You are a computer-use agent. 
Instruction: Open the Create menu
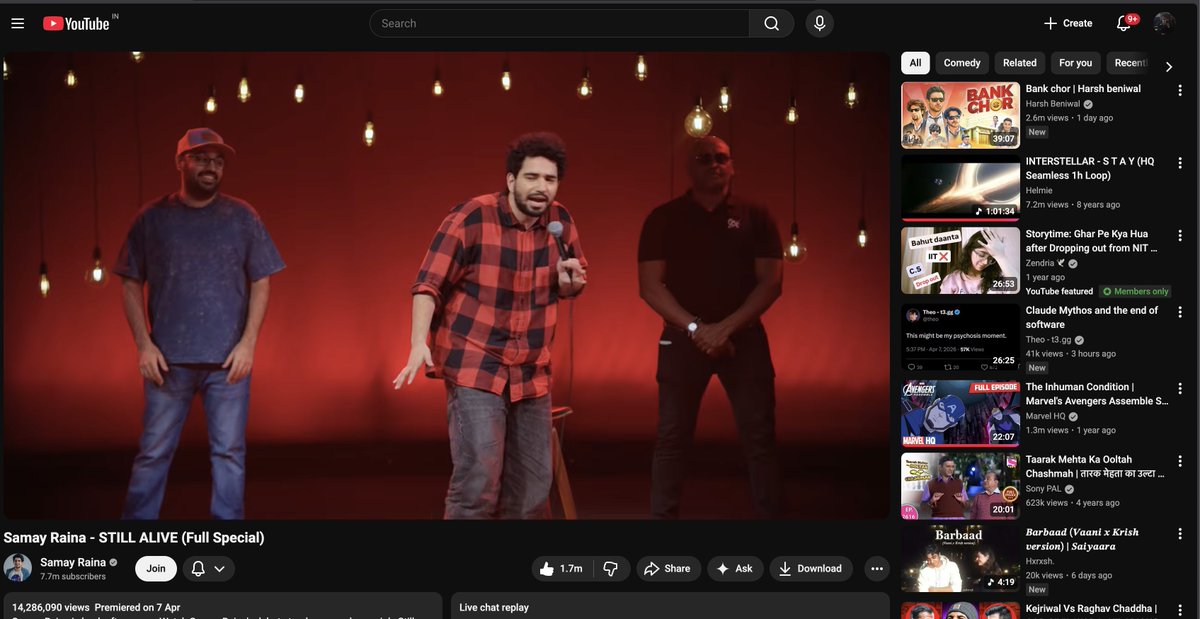pyautogui.click(x=1068, y=23)
